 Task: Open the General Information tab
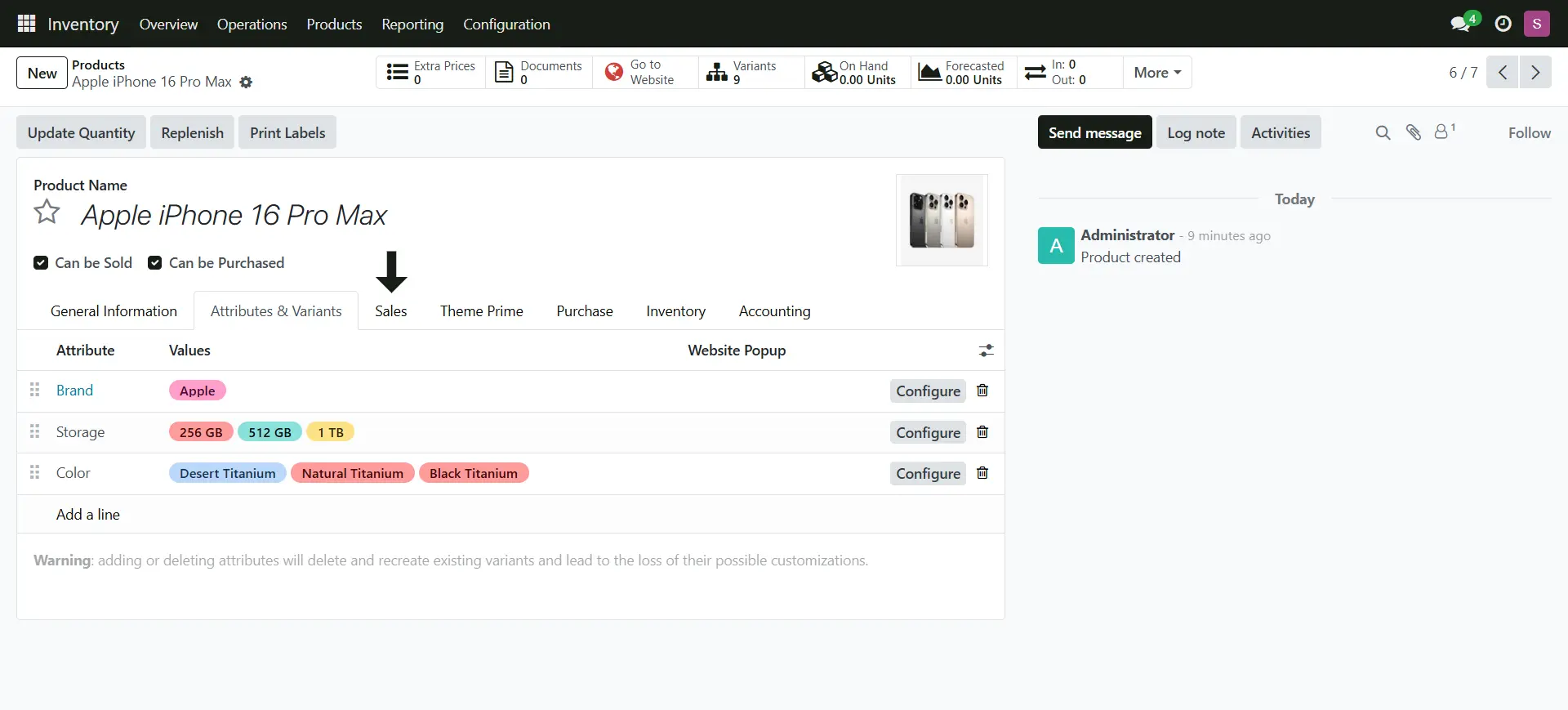114,311
